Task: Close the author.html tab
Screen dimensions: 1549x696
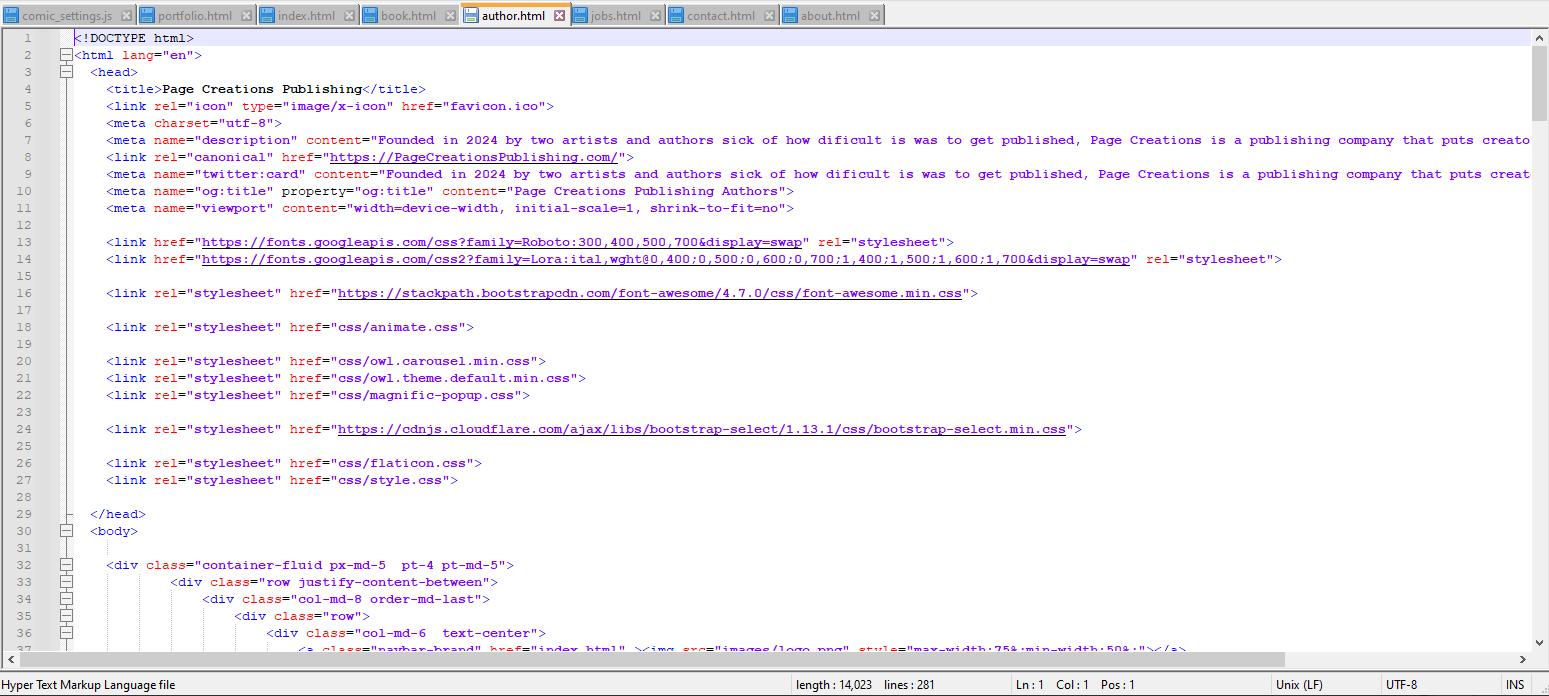Action: [559, 16]
